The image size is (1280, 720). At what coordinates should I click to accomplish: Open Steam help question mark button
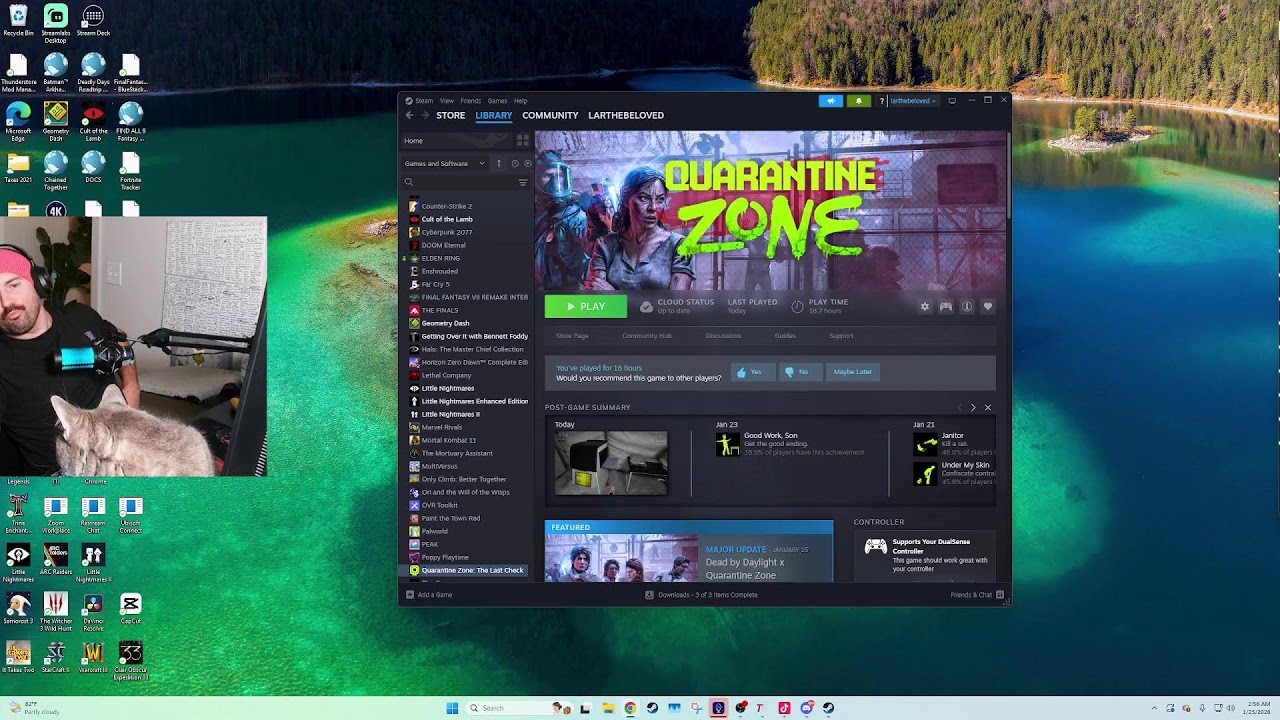(881, 100)
